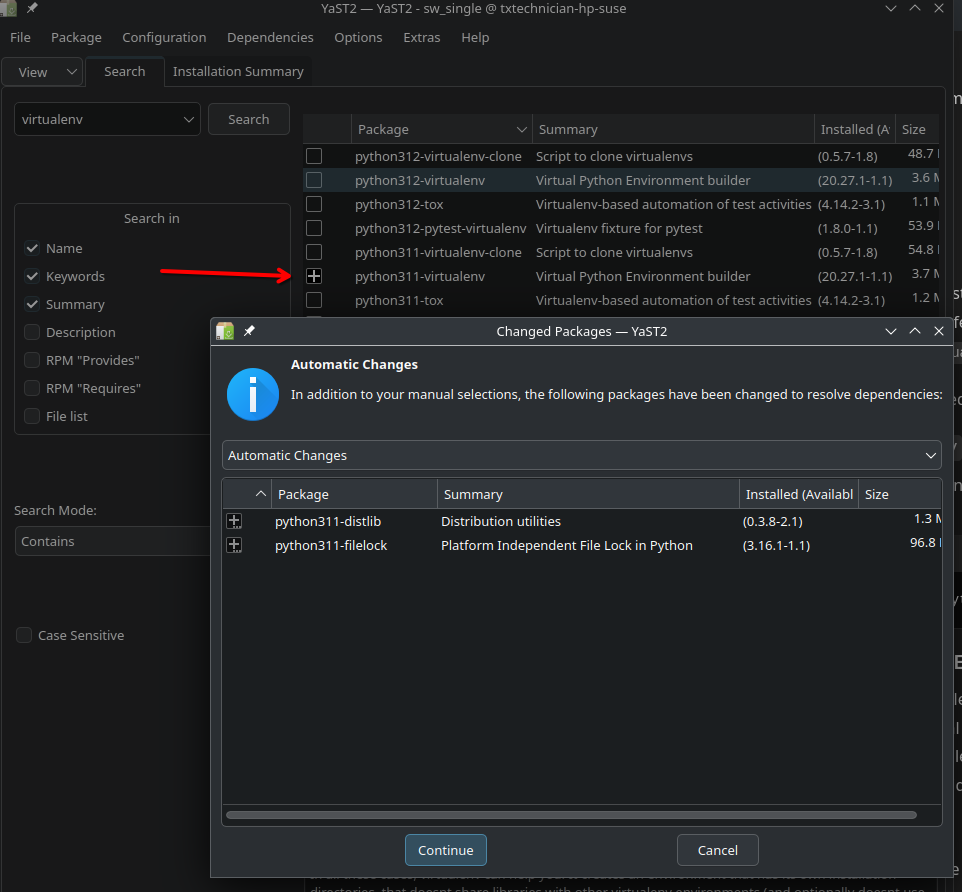Screen dimensions: 962x892
Task: Click the main list Size column header
Action: point(917,129)
